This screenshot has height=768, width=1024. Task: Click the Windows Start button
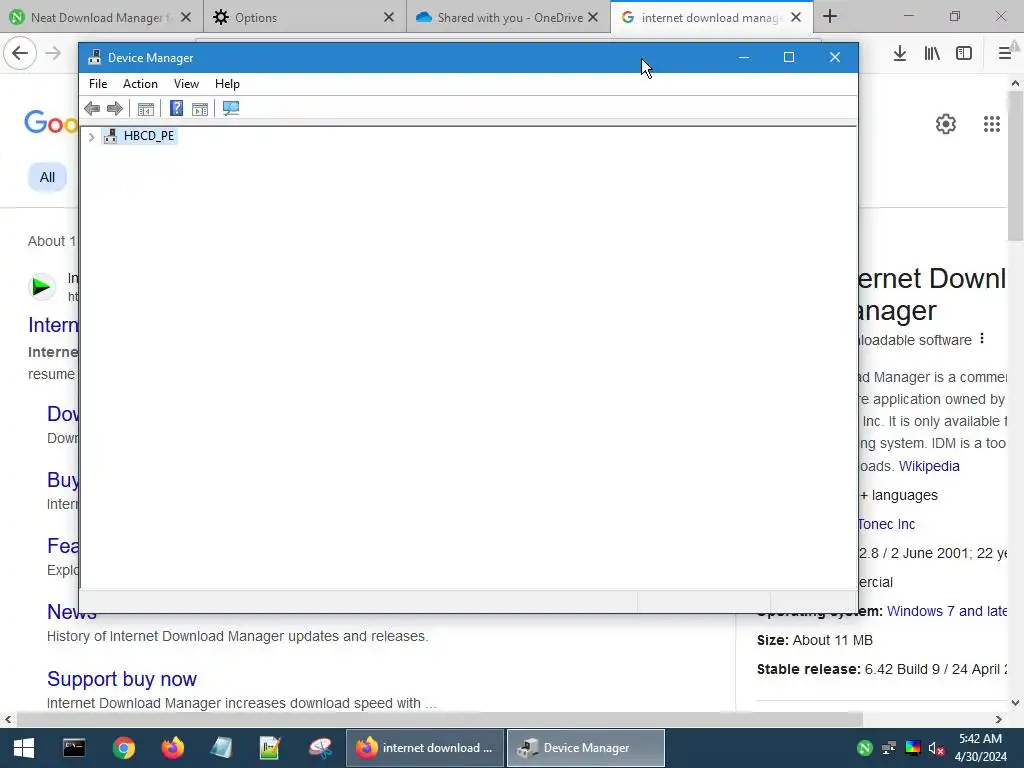tap(24, 748)
